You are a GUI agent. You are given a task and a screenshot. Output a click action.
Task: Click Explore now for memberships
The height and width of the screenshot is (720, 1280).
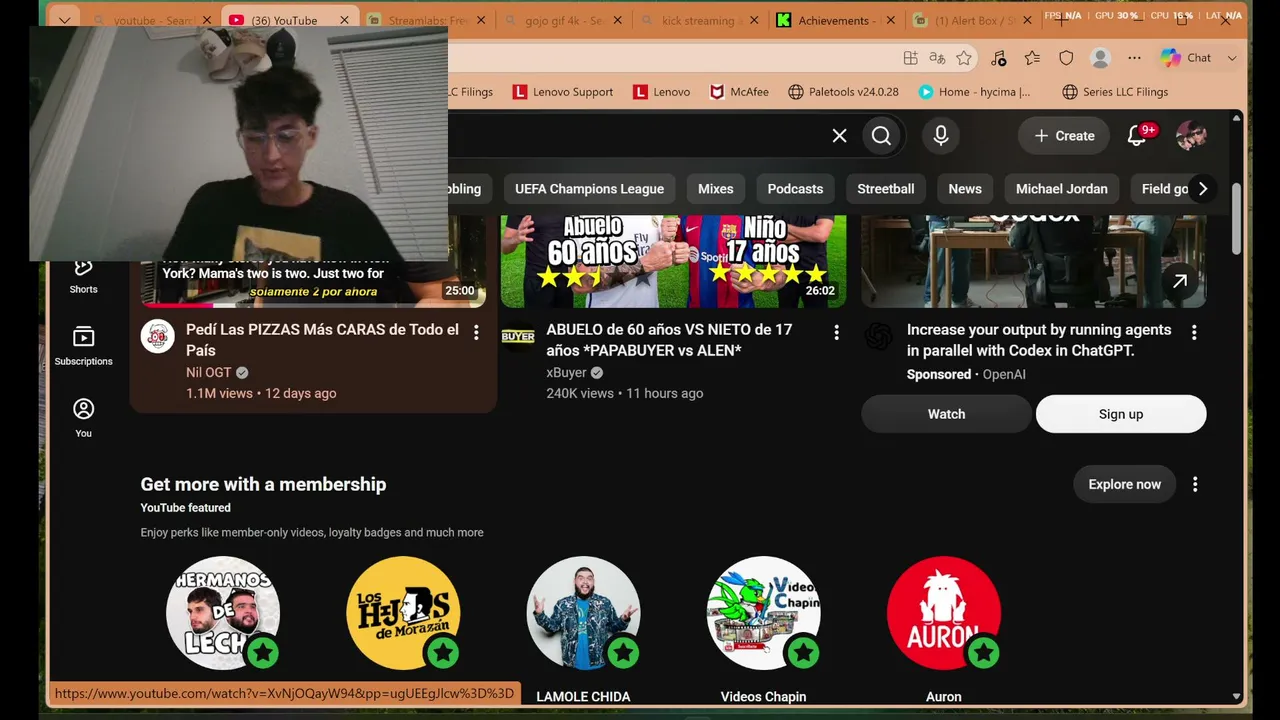tap(1124, 484)
